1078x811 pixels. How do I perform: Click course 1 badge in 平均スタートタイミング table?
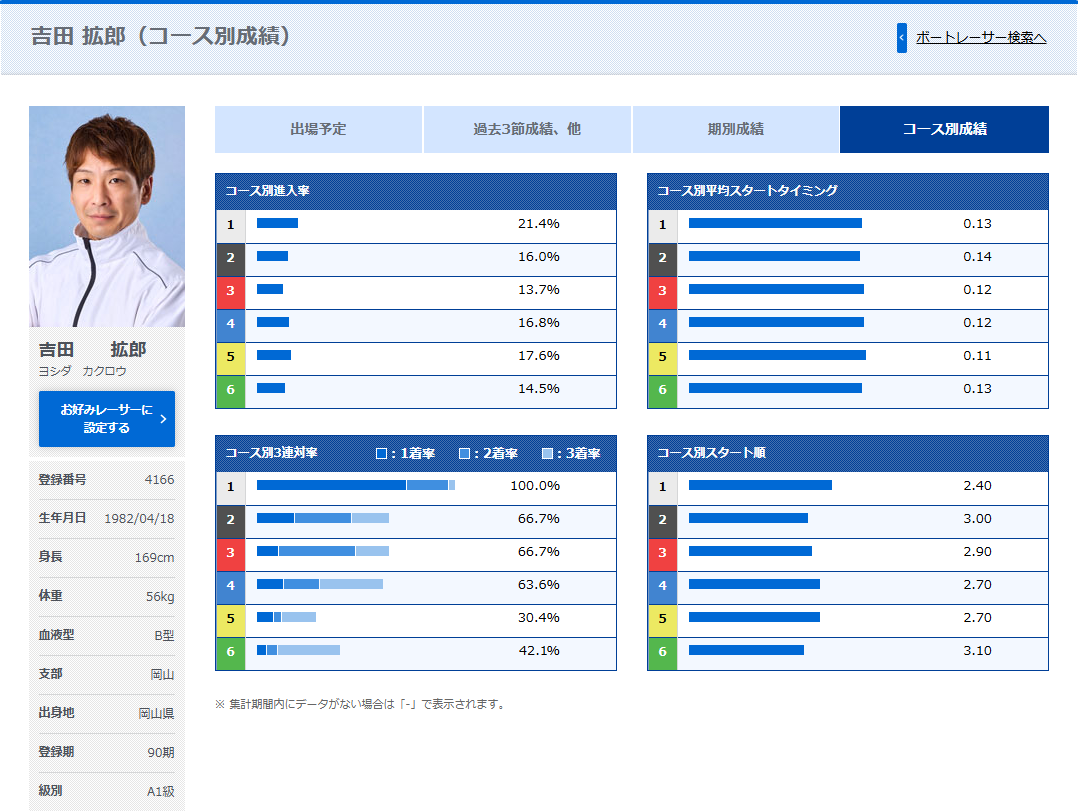pos(663,225)
